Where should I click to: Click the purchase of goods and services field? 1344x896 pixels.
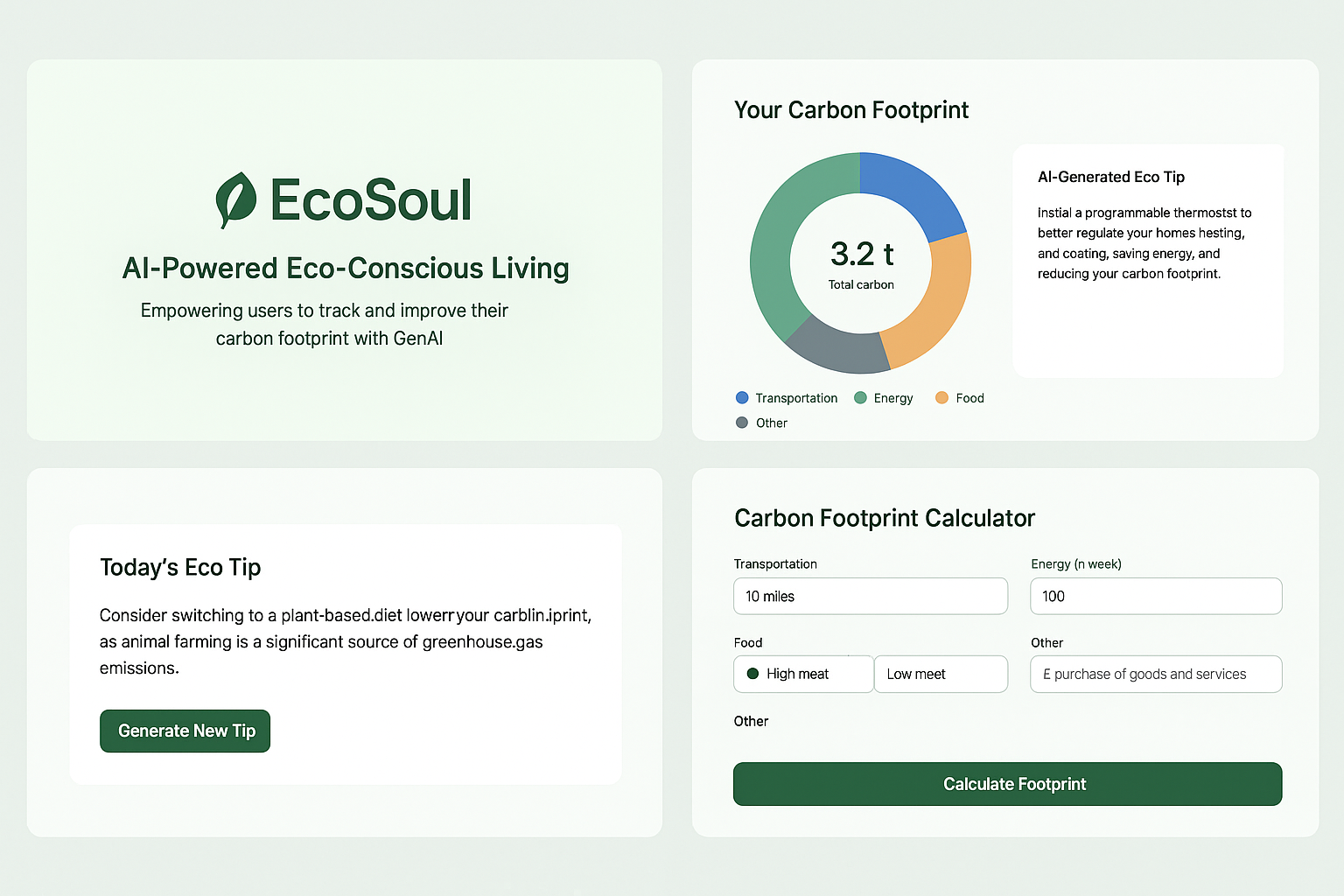[1155, 674]
